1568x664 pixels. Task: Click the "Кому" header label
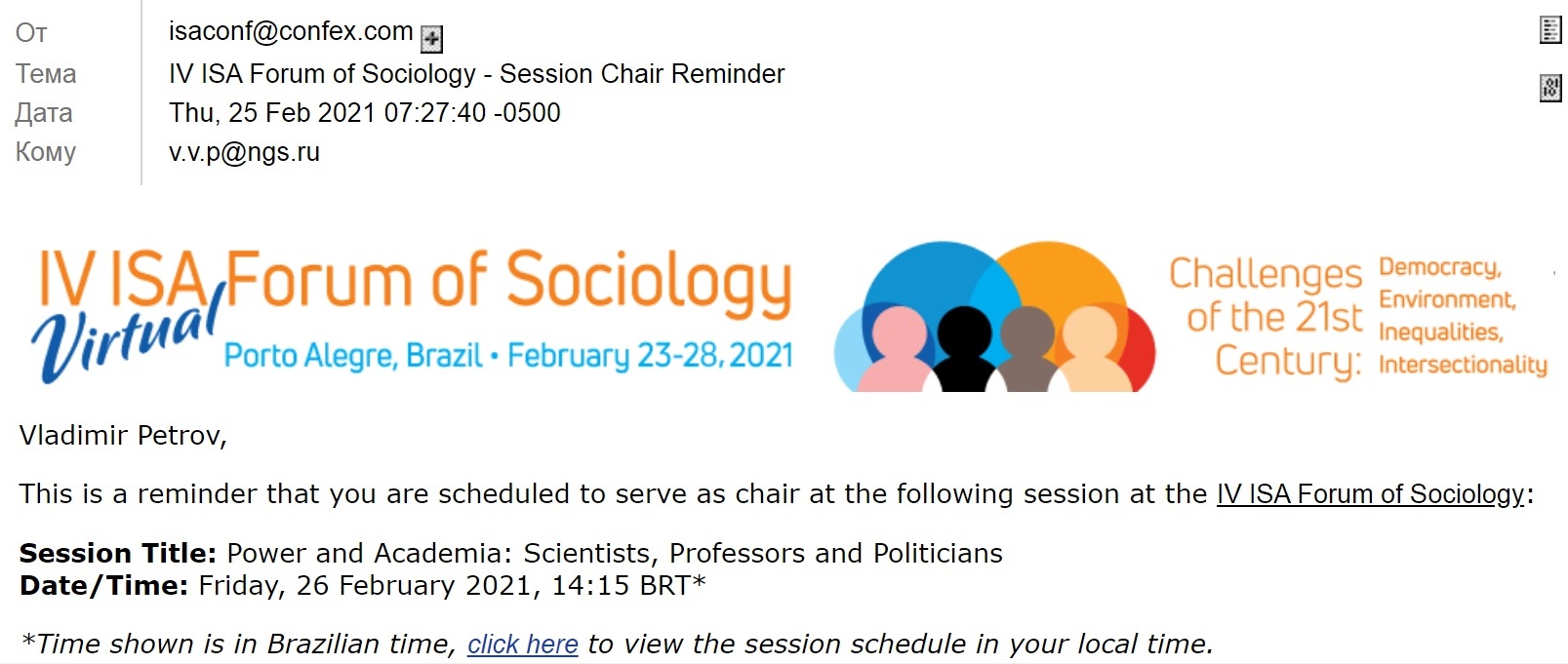pyautogui.click(x=46, y=152)
